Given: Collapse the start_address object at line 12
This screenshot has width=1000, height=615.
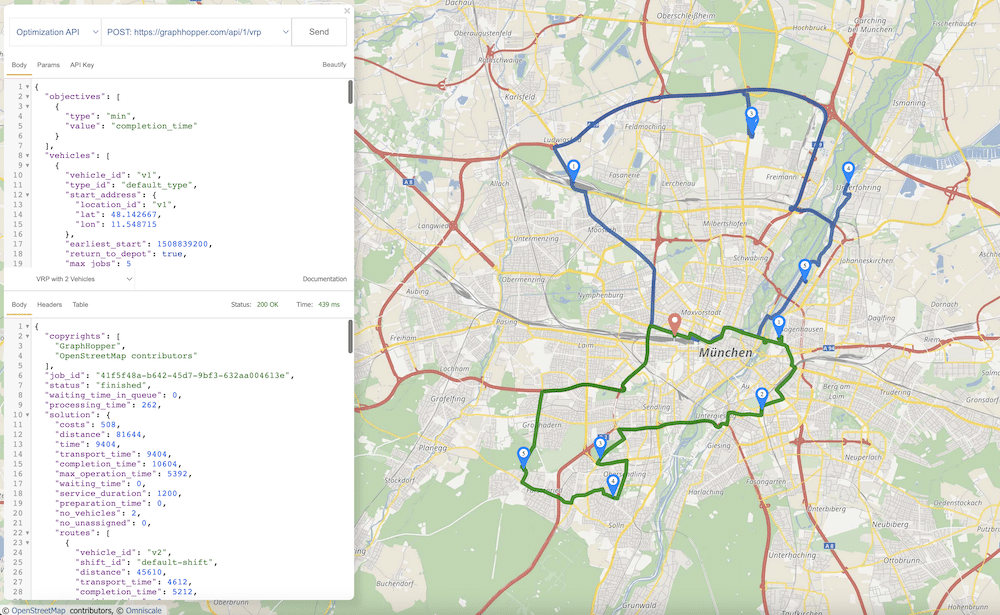Looking at the screenshot, I should click(x=27, y=195).
